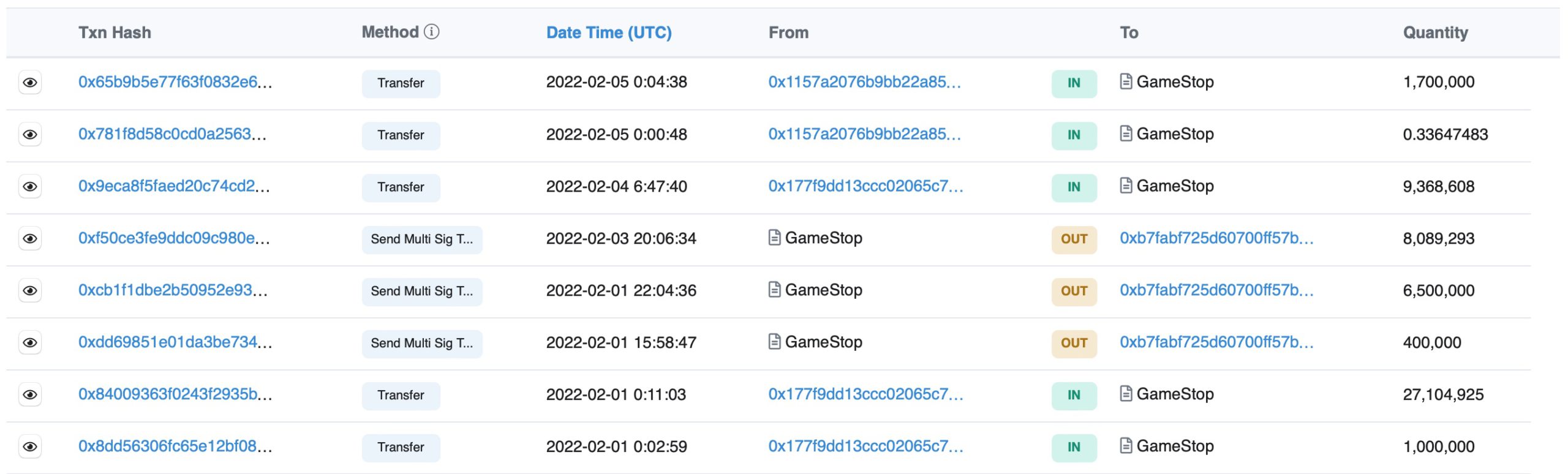The height and width of the screenshot is (474, 1568).
Task: Click Send Multi Sig T... badge for 6,500,000 transfer
Action: (x=421, y=292)
